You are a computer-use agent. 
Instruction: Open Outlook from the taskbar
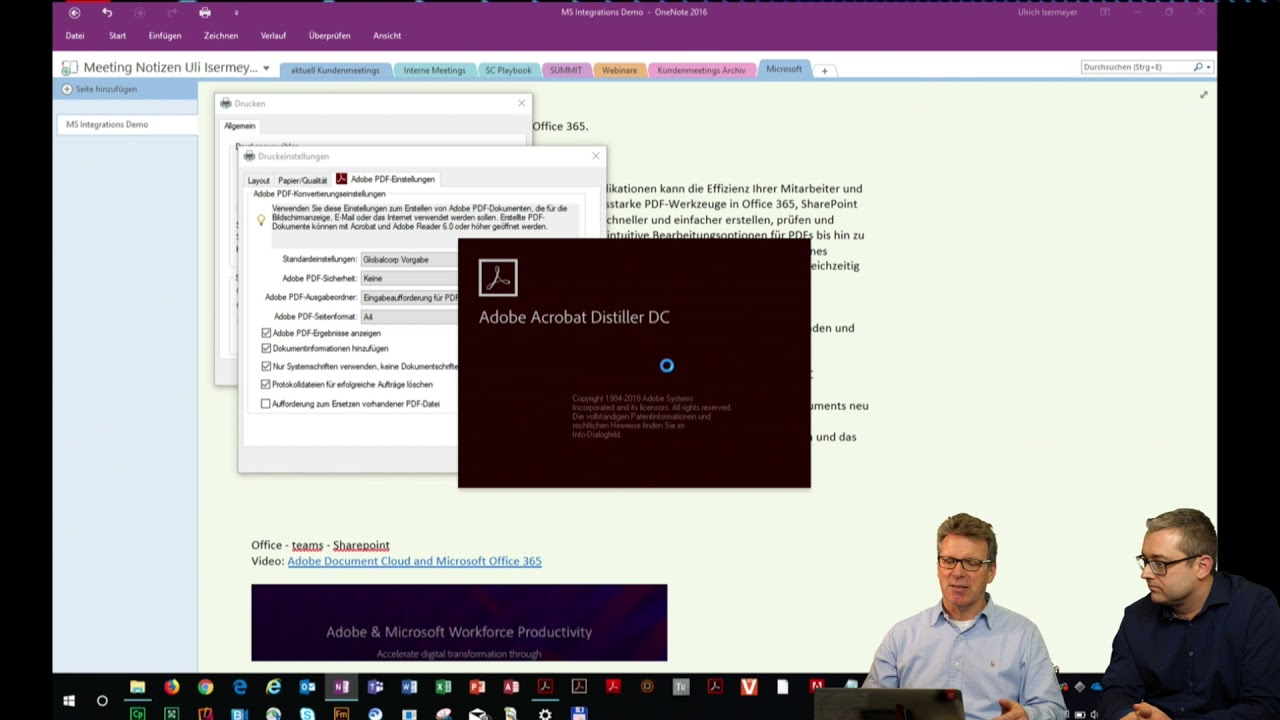[308, 687]
